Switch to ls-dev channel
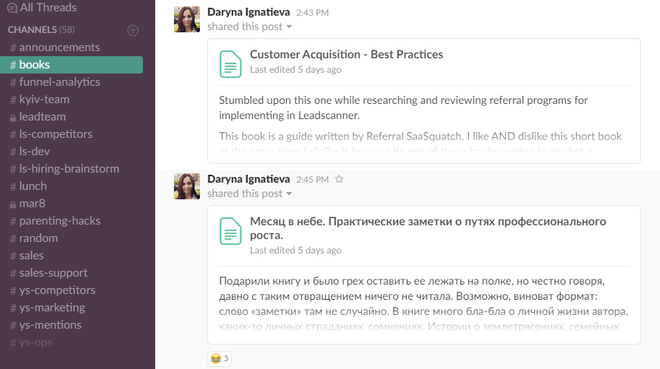This screenshot has width=660, height=369. pos(30,151)
